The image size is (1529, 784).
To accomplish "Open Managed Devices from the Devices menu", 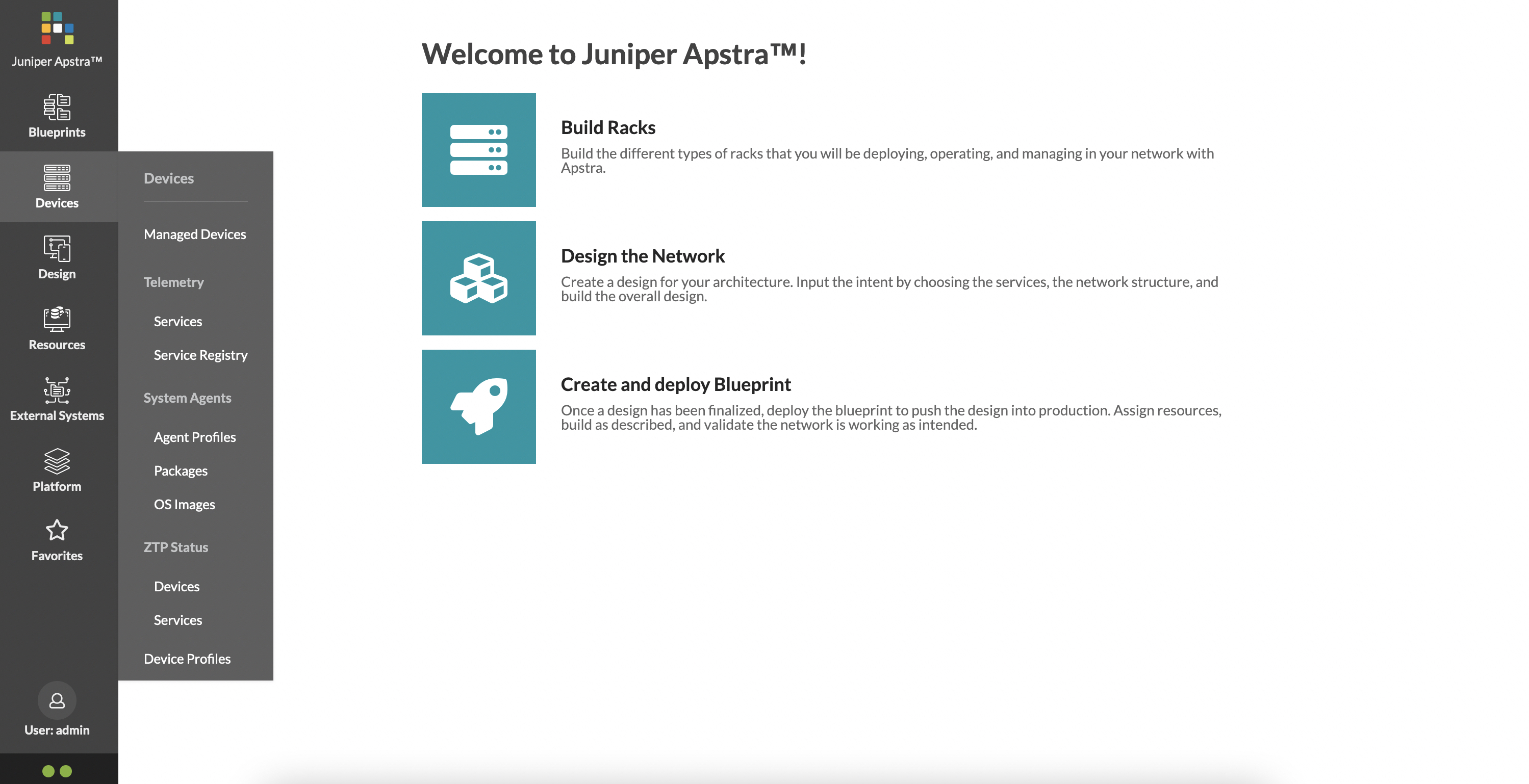I will point(195,234).
